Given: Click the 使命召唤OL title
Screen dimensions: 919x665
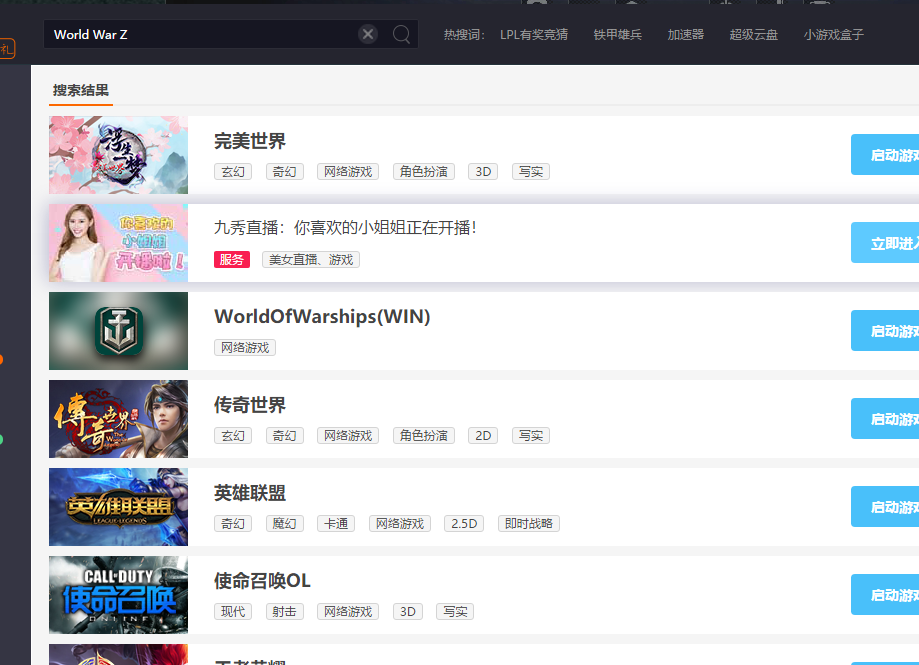Looking at the screenshot, I should (262, 581).
